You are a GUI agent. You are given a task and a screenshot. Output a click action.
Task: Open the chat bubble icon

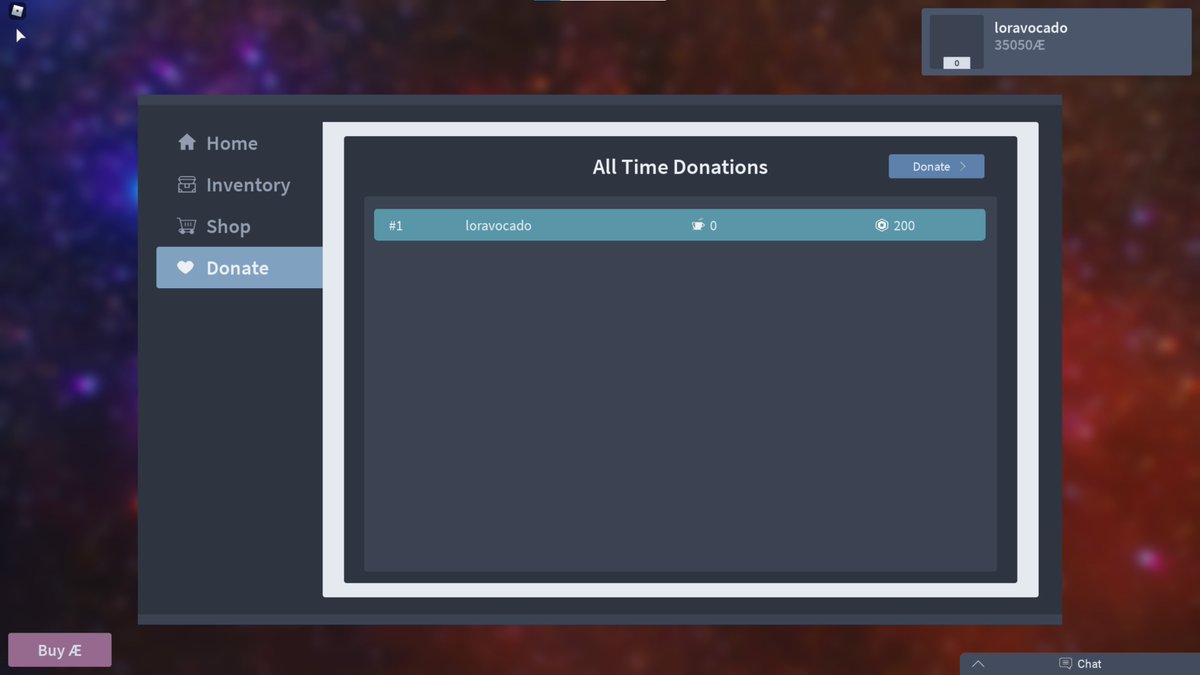click(1064, 663)
